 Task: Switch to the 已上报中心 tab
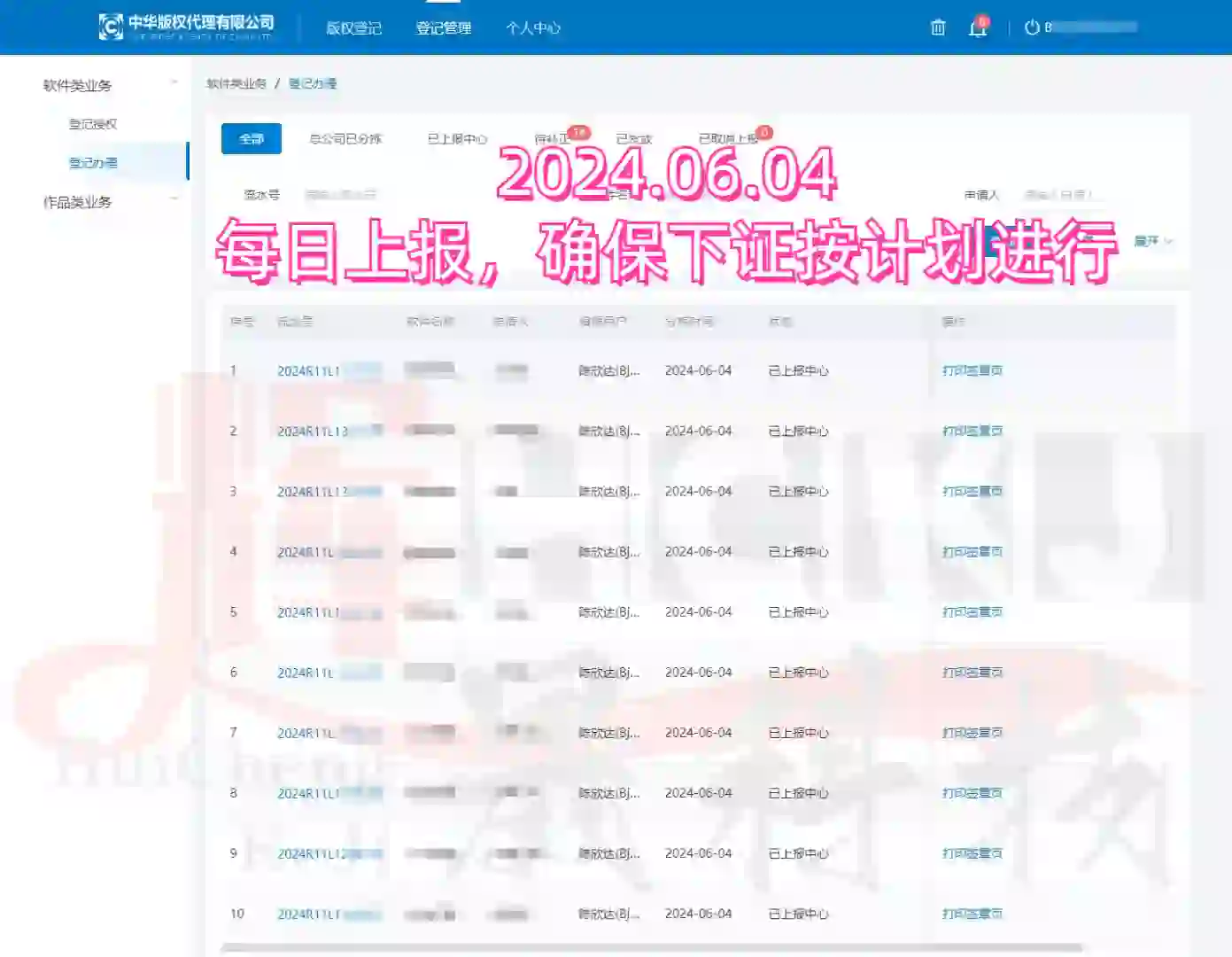coord(458,138)
